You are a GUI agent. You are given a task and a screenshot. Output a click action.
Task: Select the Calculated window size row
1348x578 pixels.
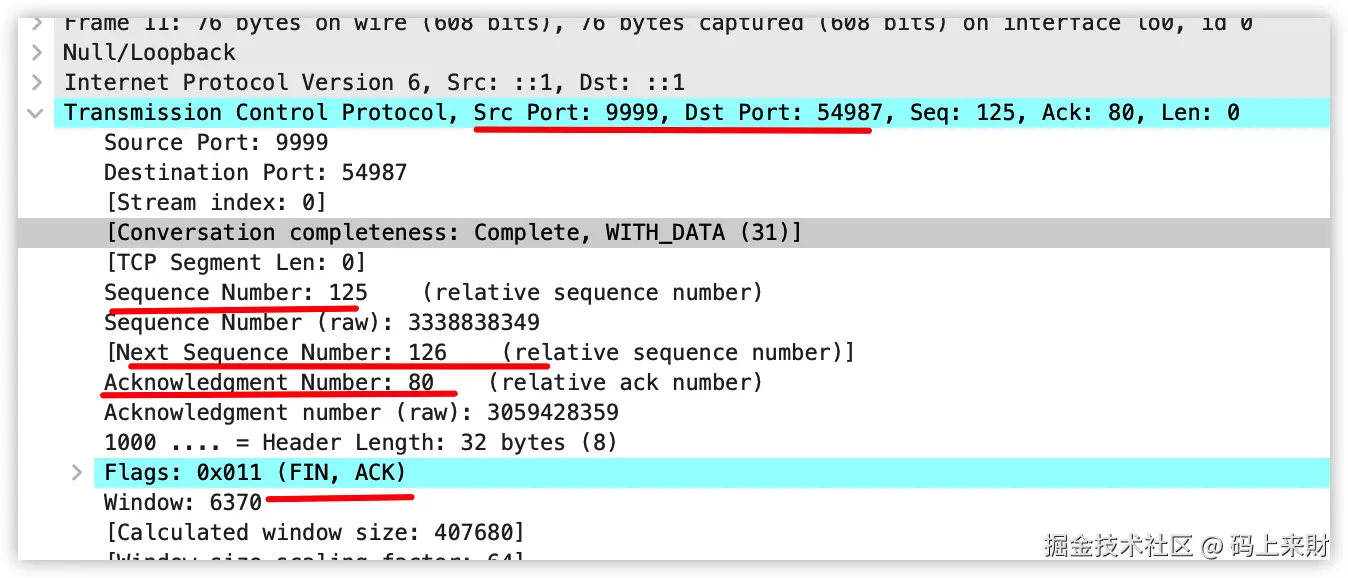click(x=314, y=532)
